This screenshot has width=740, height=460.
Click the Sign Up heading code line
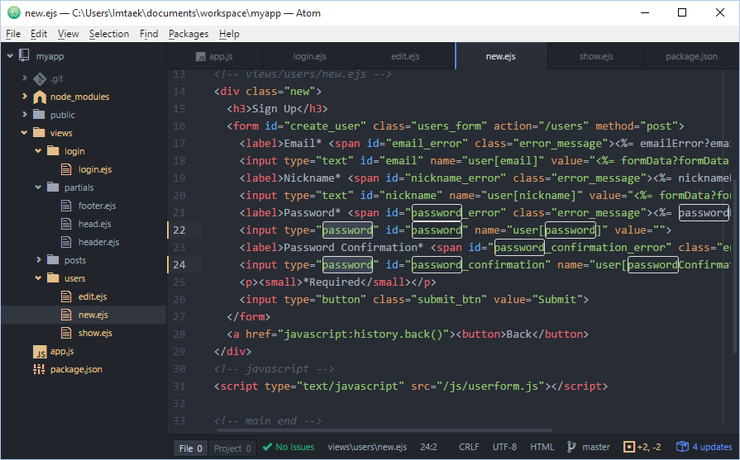coord(277,109)
